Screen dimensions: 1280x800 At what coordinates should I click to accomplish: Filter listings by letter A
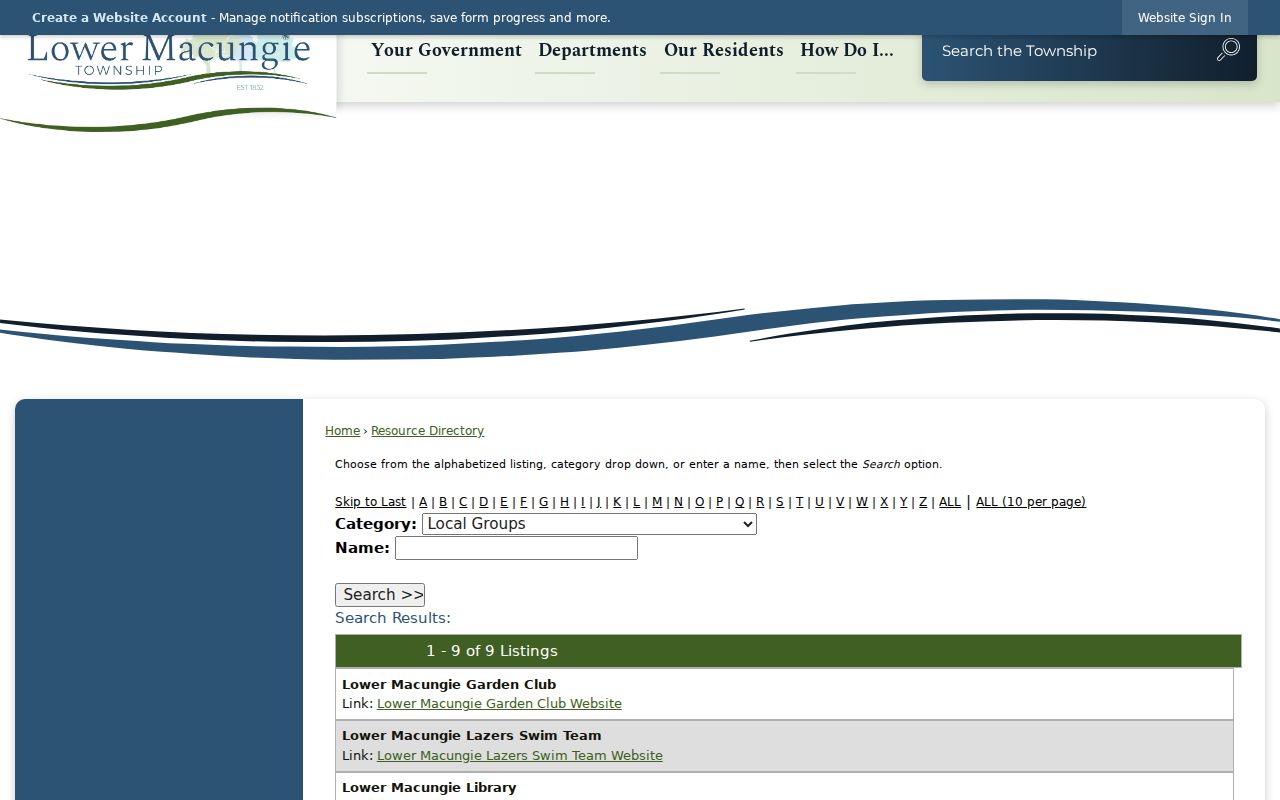[423, 502]
